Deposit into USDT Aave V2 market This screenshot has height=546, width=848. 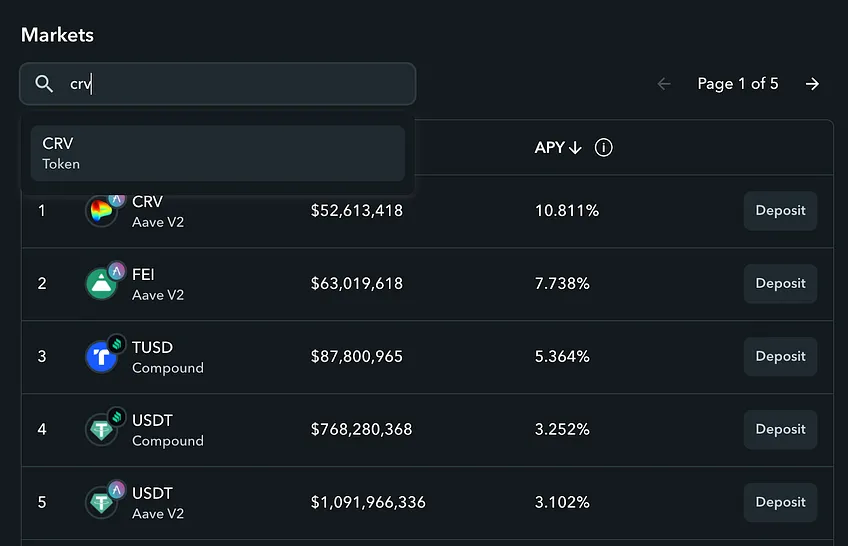pos(780,502)
